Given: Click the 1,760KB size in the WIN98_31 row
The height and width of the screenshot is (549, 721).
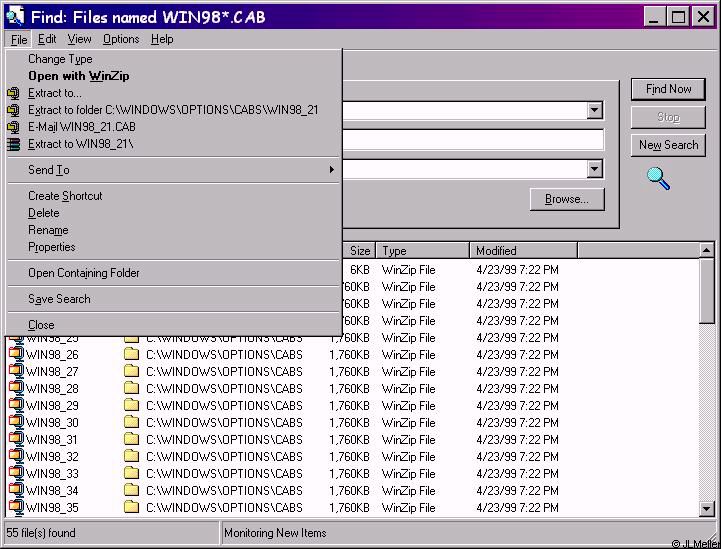Looking at the screenshot, I should [x=349, y=440].
